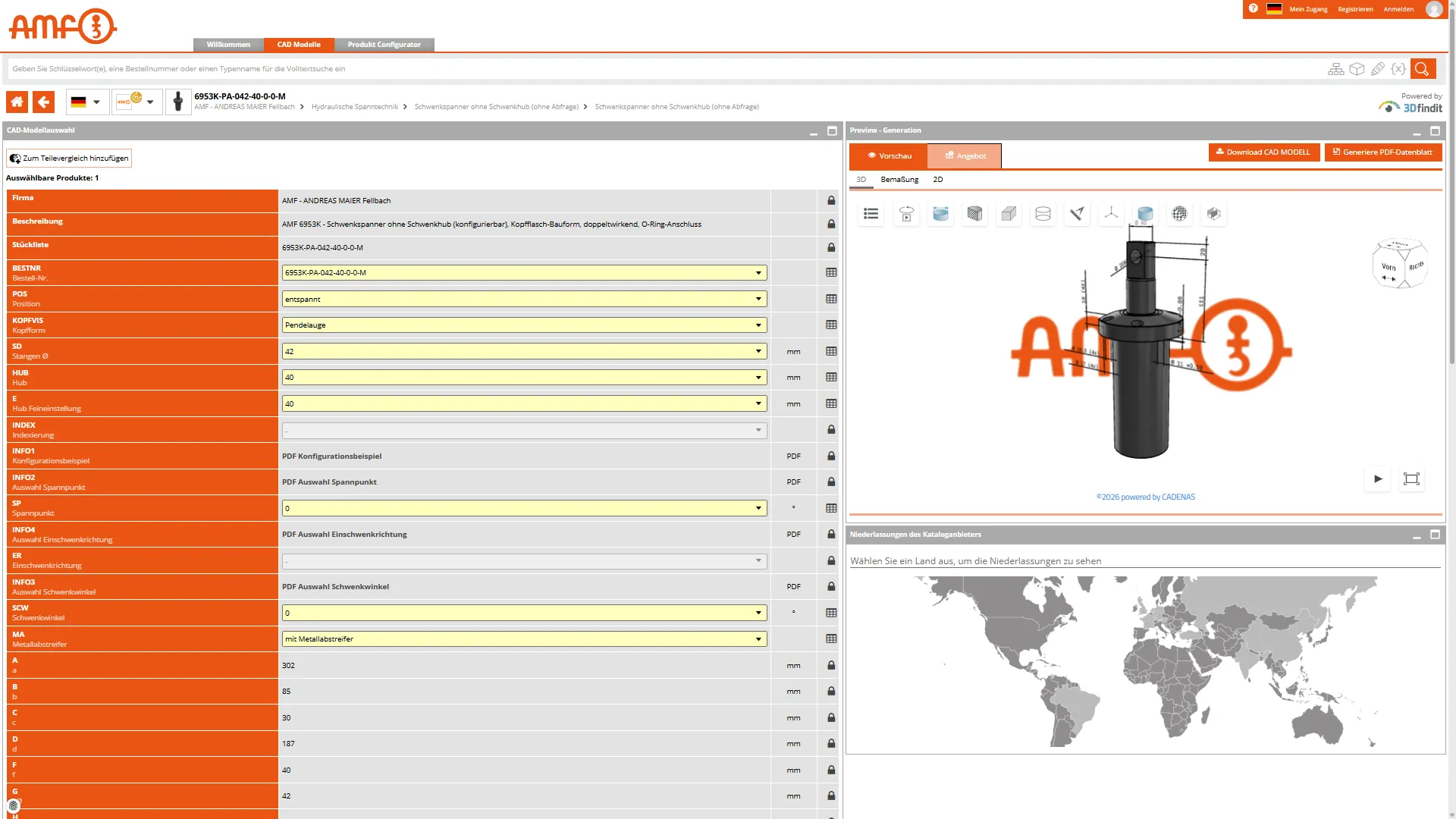Open sketch search pencil icon

1378,69
